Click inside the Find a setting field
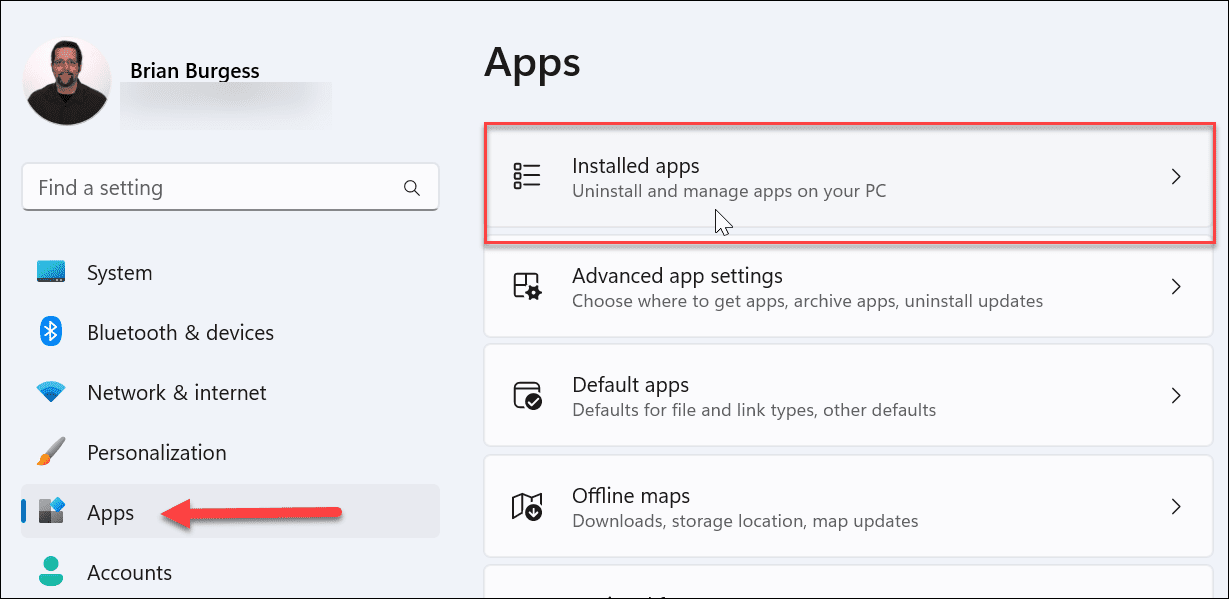Image resolution: width=1229 pixels, height=599 pixels. click(200, 187)
